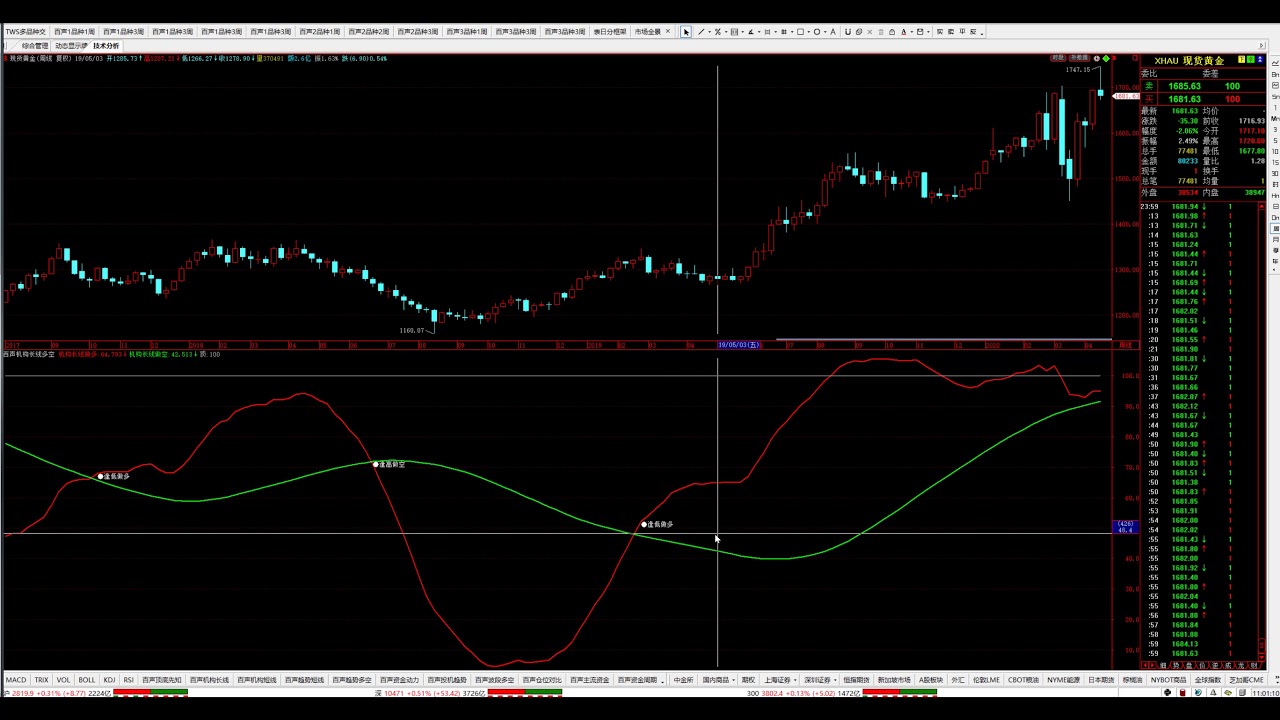The image size is (1280, 720).
Task: Switch to the 技术分析 tab
Action: [106, 46]
